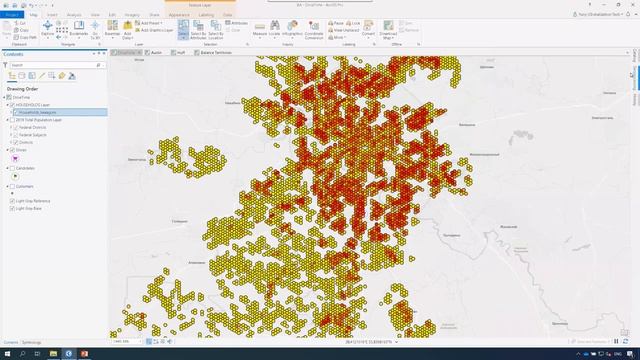List by Snapping icon

[x=52, y=76]
